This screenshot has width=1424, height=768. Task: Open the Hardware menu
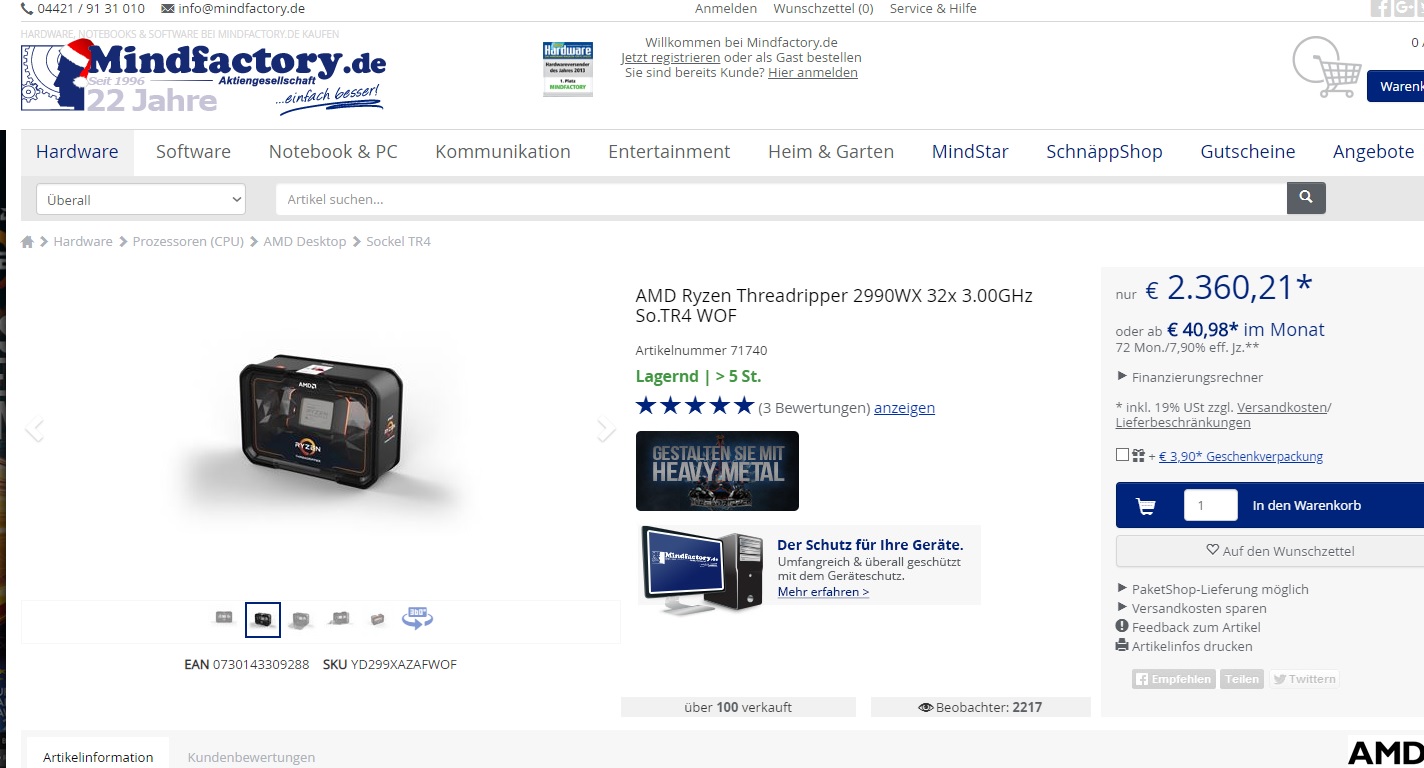click(77, 152)
